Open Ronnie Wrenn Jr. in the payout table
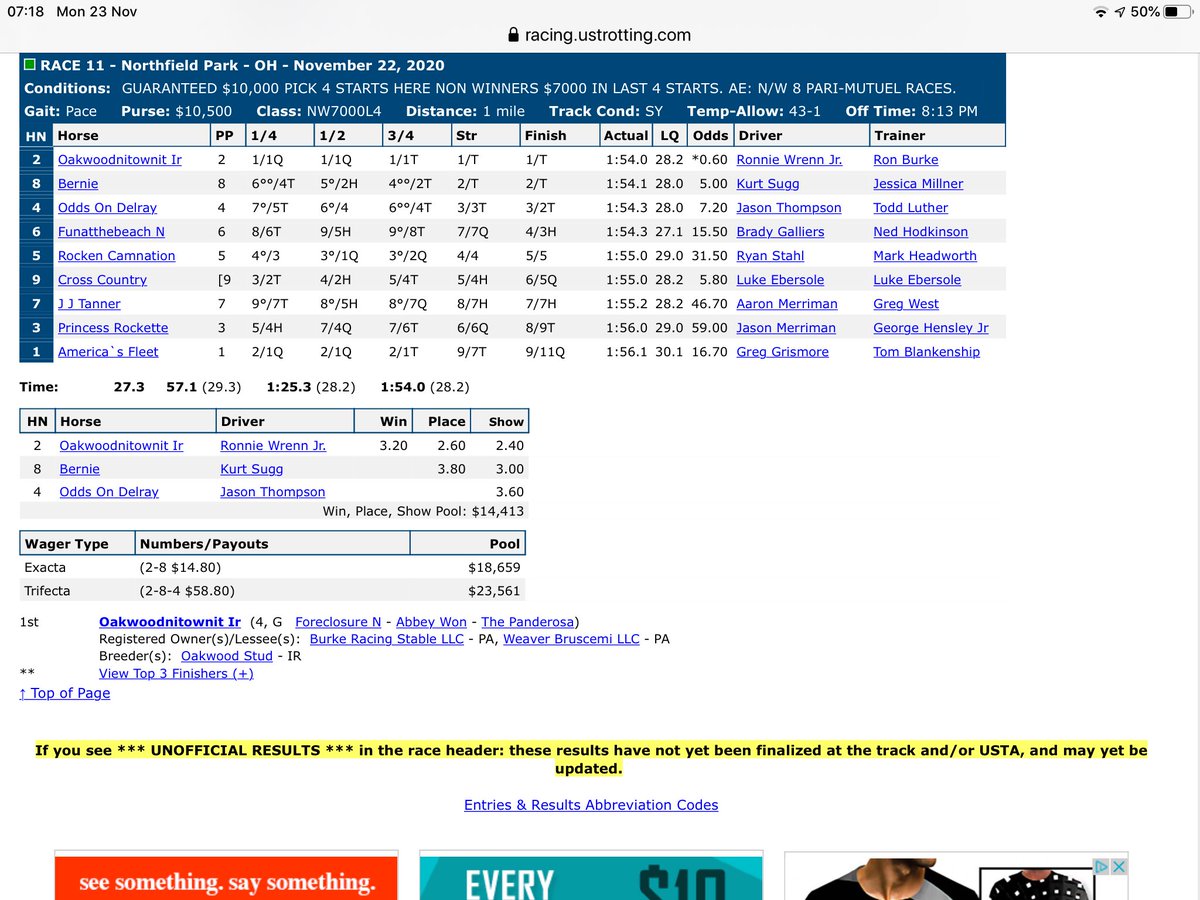1200x900 pixels. [273, 446]
